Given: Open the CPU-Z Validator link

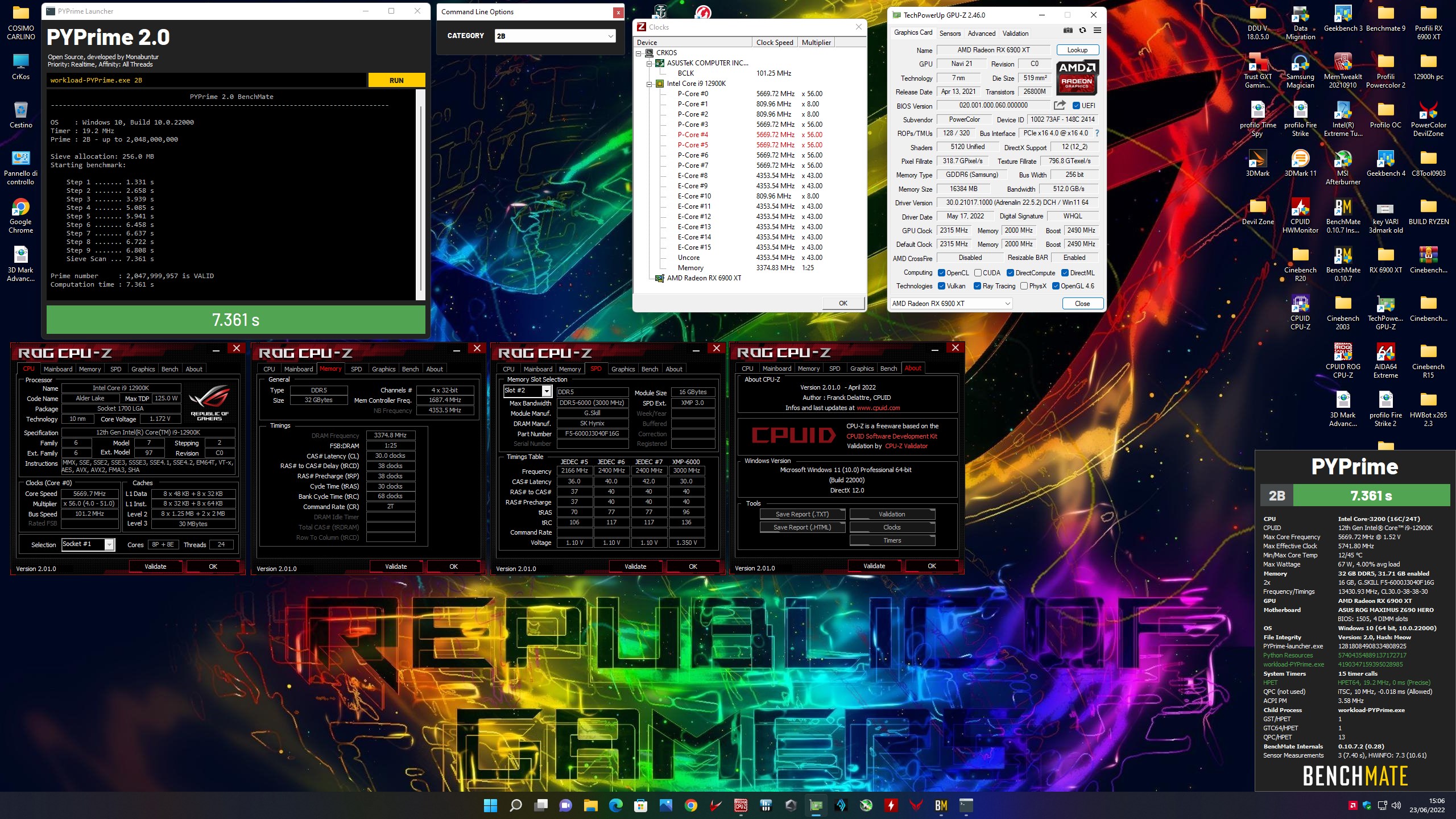Looking at the screenshot, I should tap(906, 446).
